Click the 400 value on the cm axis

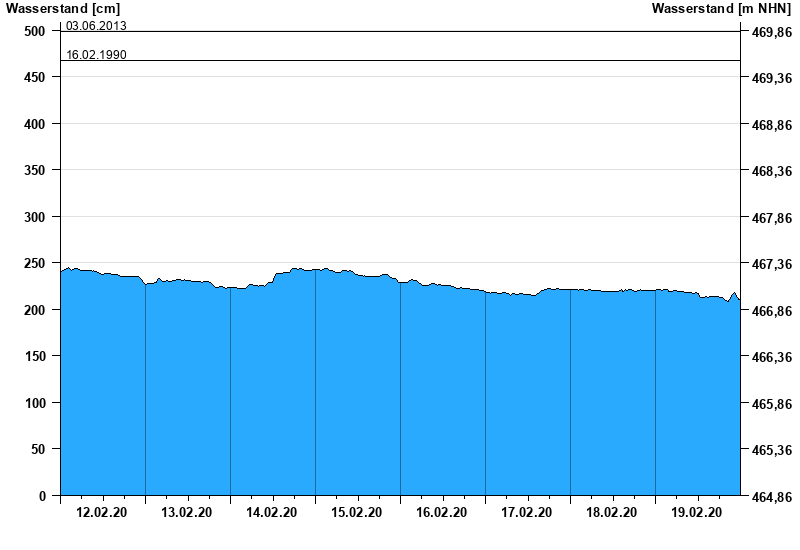(35, 124)
